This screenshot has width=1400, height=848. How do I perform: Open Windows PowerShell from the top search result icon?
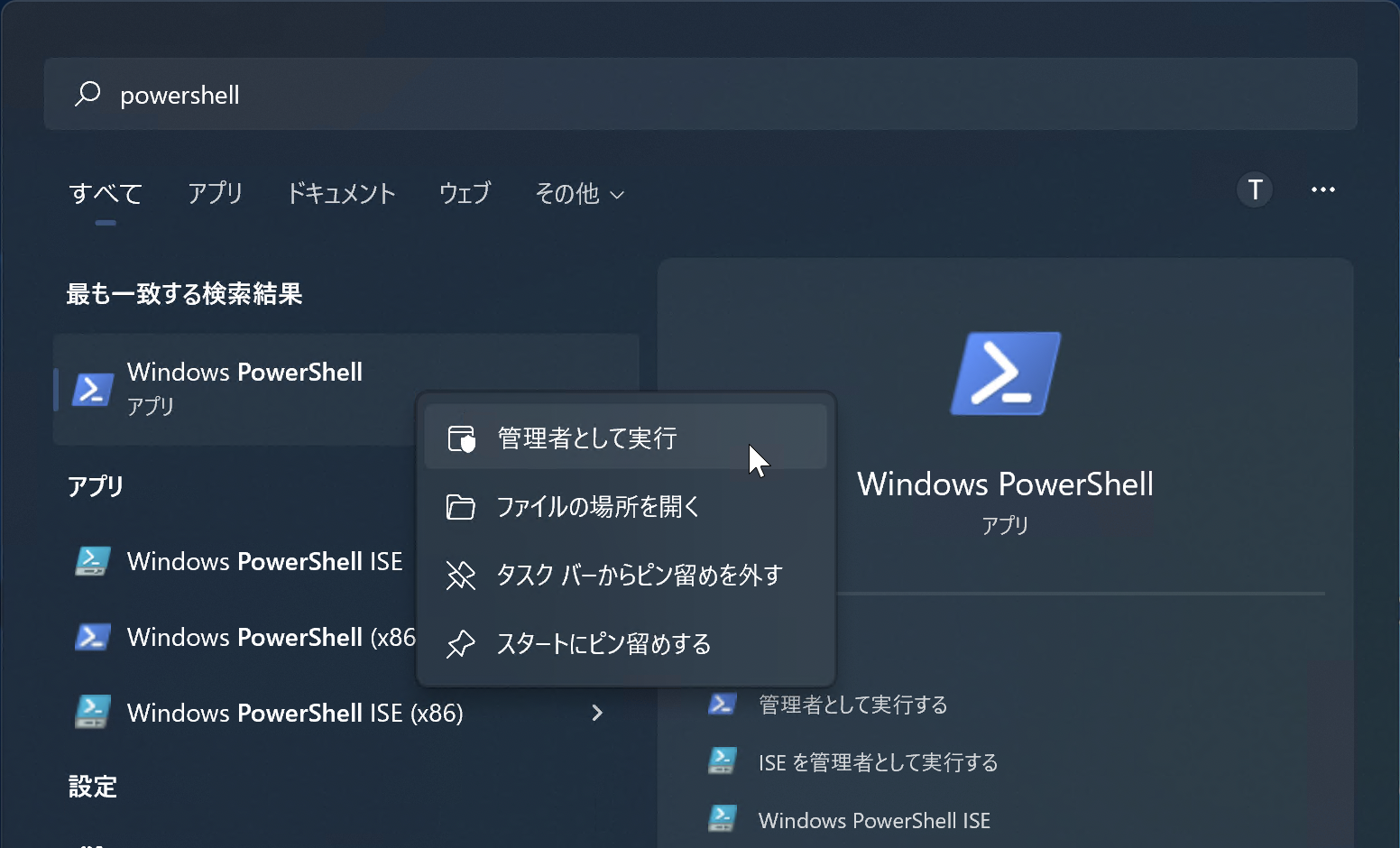click(93, 388)
